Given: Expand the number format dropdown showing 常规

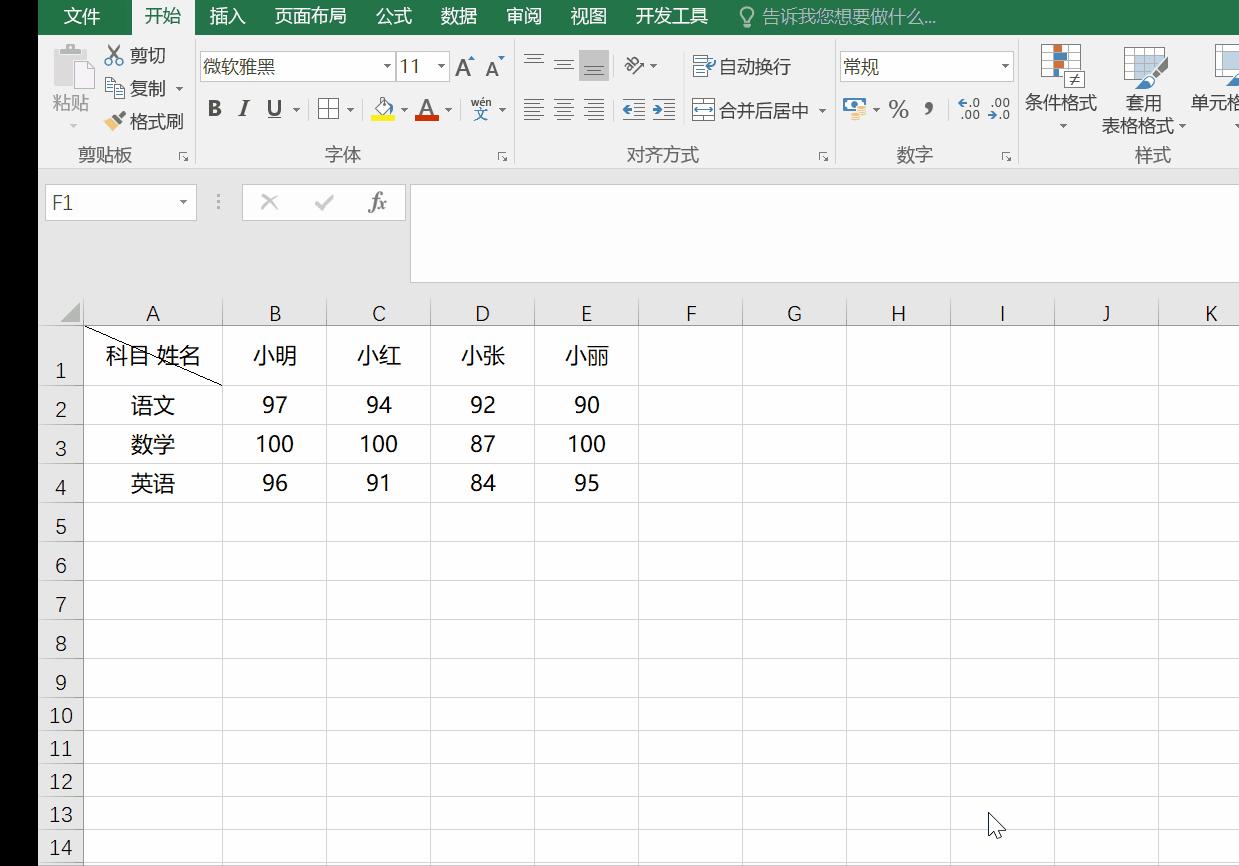Looking at the screenshot, I should [1005, 67].
